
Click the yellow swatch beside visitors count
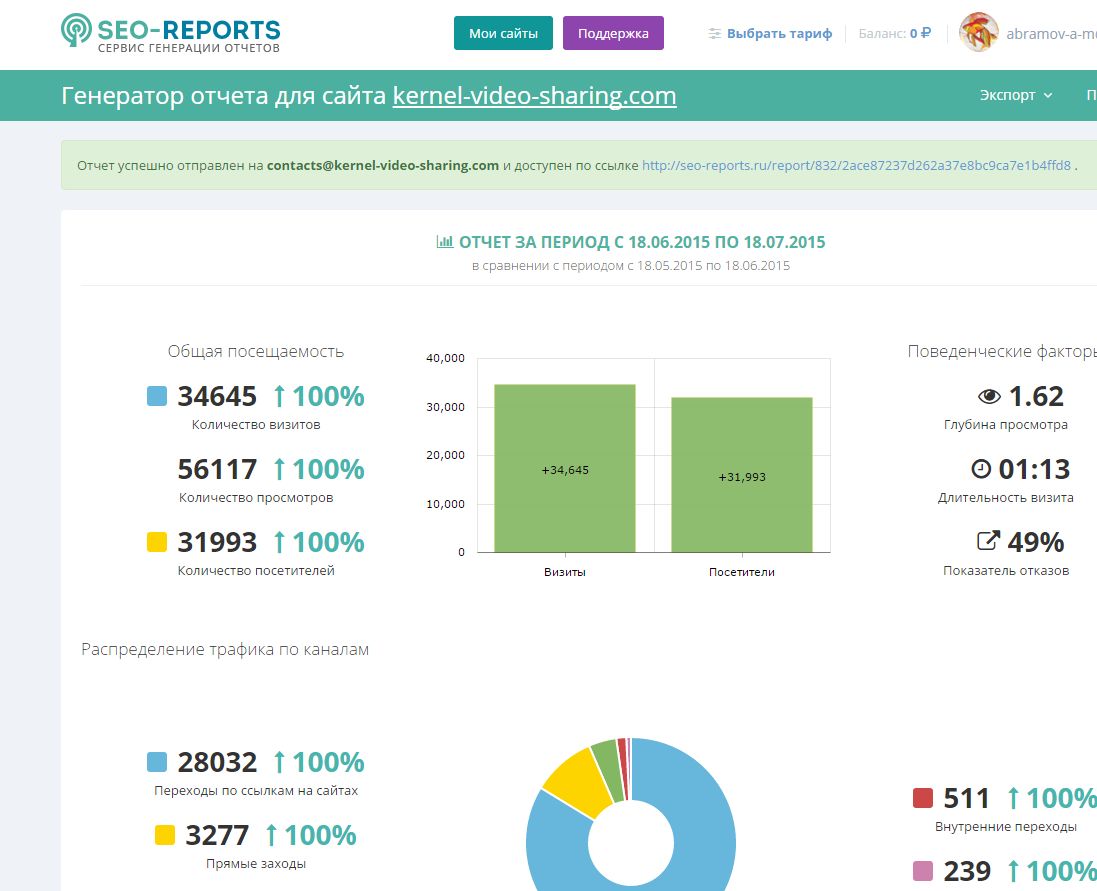point(157,542)
